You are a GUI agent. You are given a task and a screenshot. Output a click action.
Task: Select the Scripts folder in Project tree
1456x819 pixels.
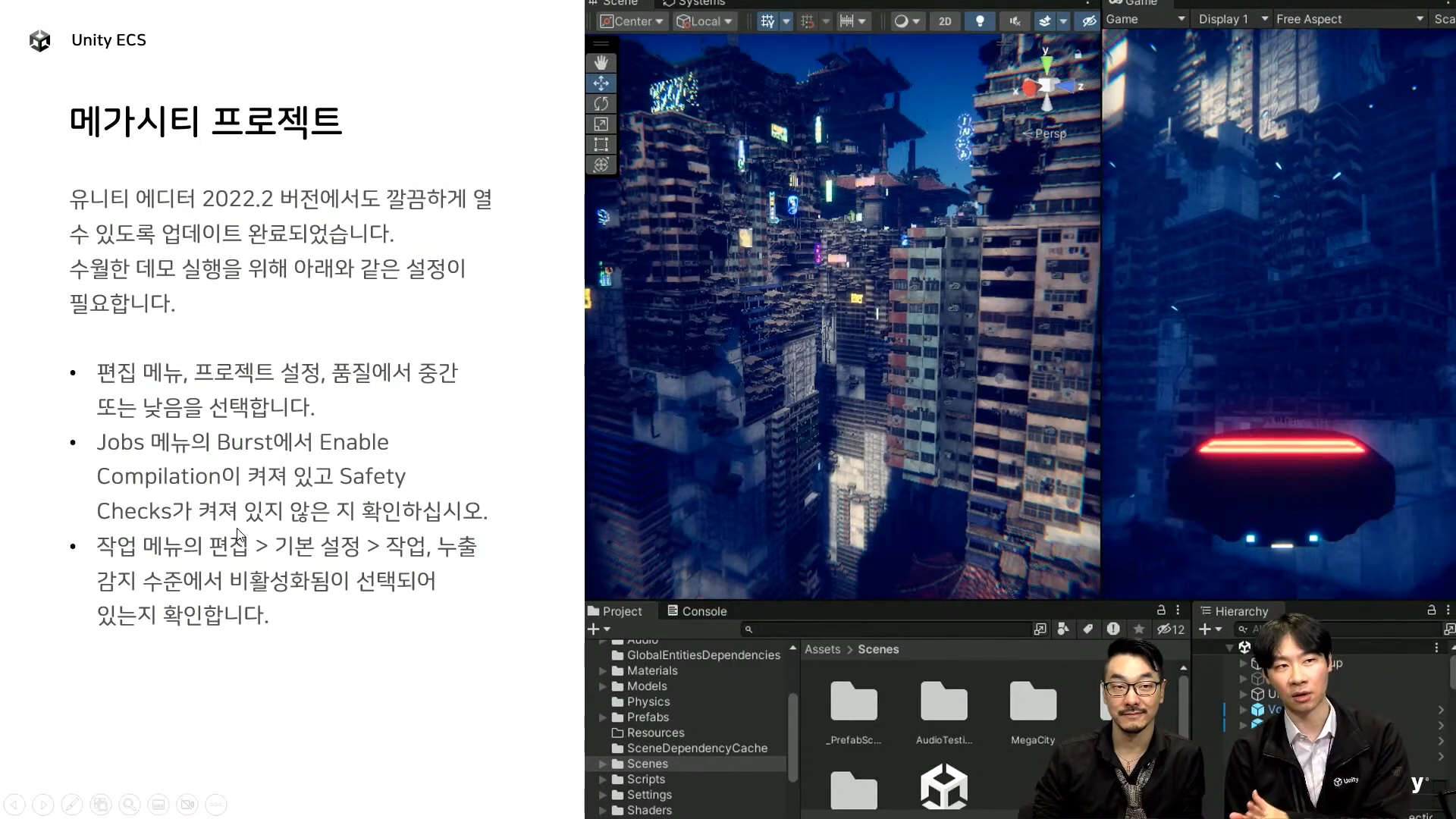point(645,780)
